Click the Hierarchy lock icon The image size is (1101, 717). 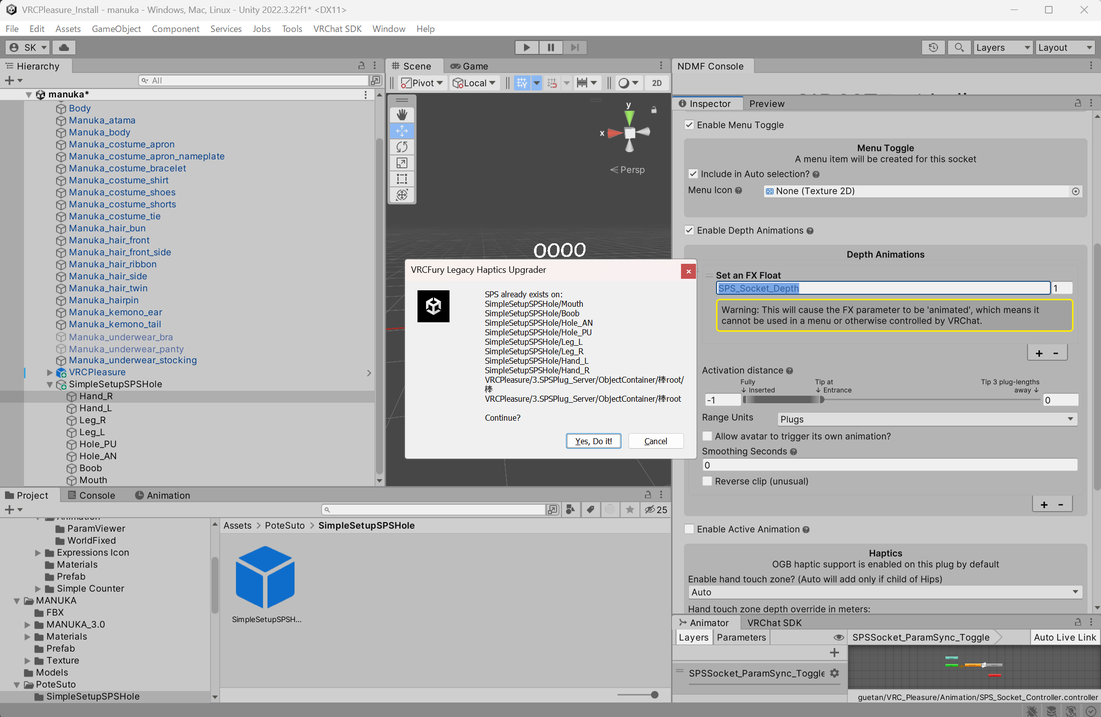[362, 65]
